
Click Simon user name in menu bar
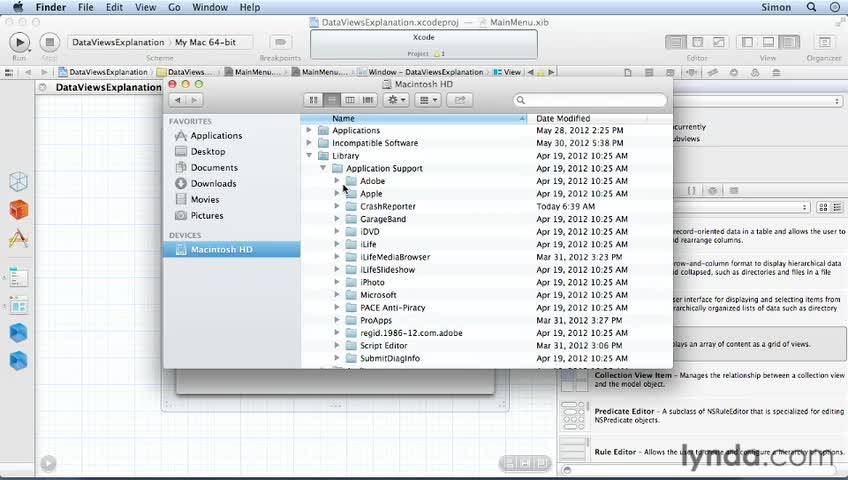coord(776,7)
